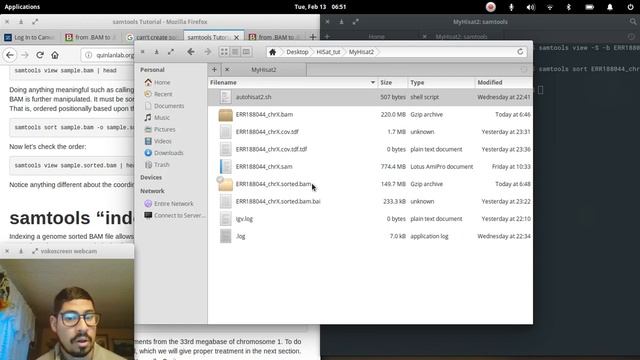Viewport: 640px width, 360px height.
Task: Switch to the samtools Tutorial Firefox tab
Action: pos(214,37)
